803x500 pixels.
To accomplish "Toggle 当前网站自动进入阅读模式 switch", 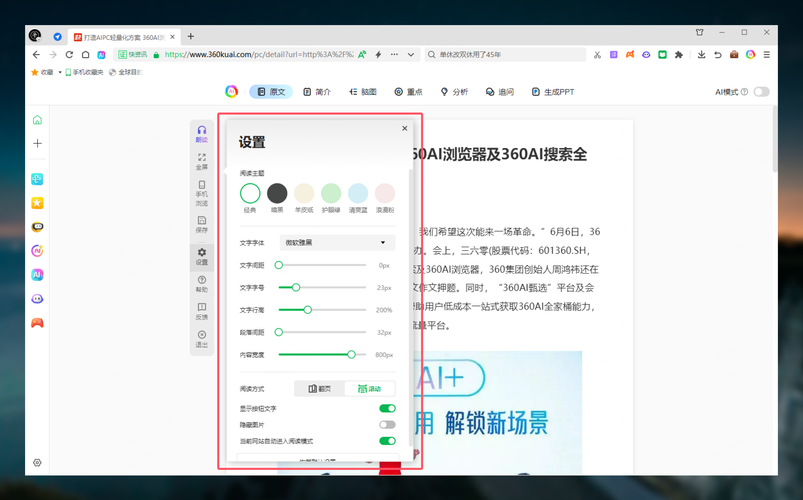I will click(387, 441).
